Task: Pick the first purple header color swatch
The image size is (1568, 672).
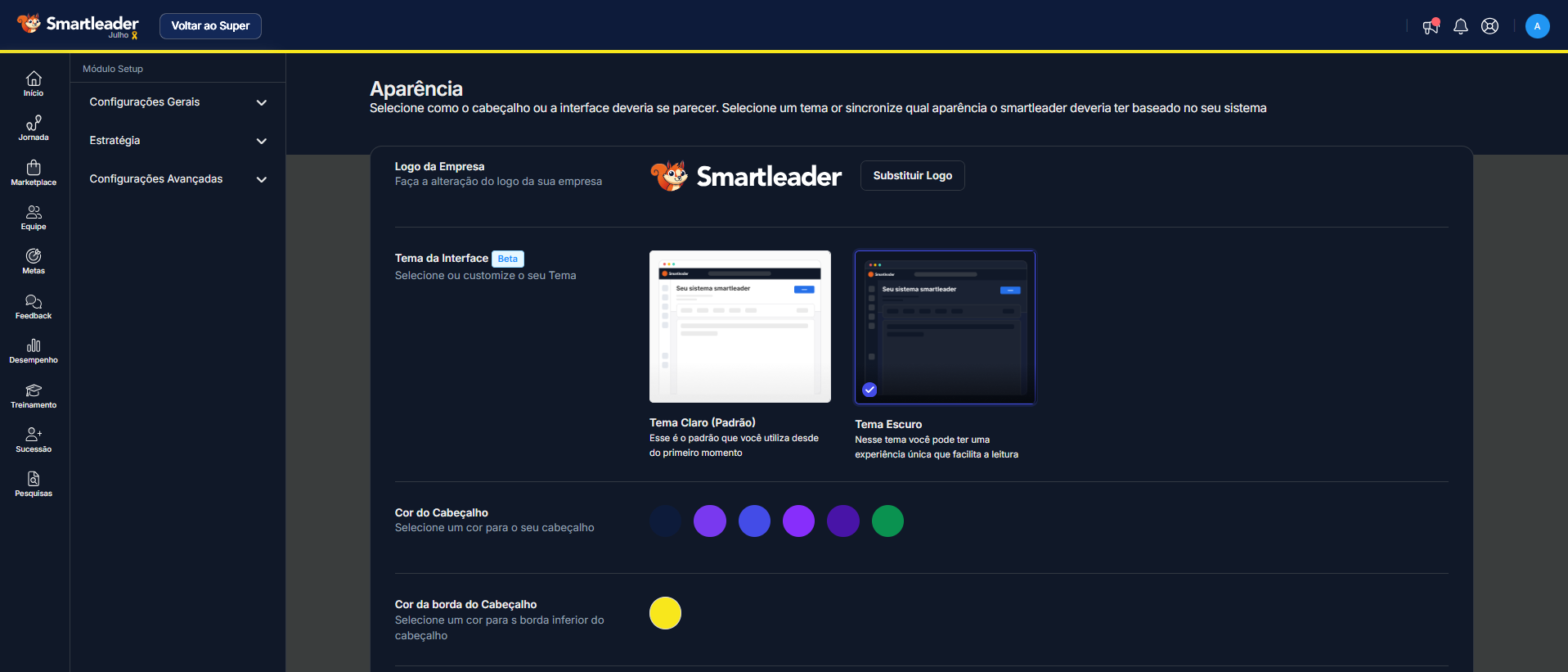Action: (x=710, y=521)
